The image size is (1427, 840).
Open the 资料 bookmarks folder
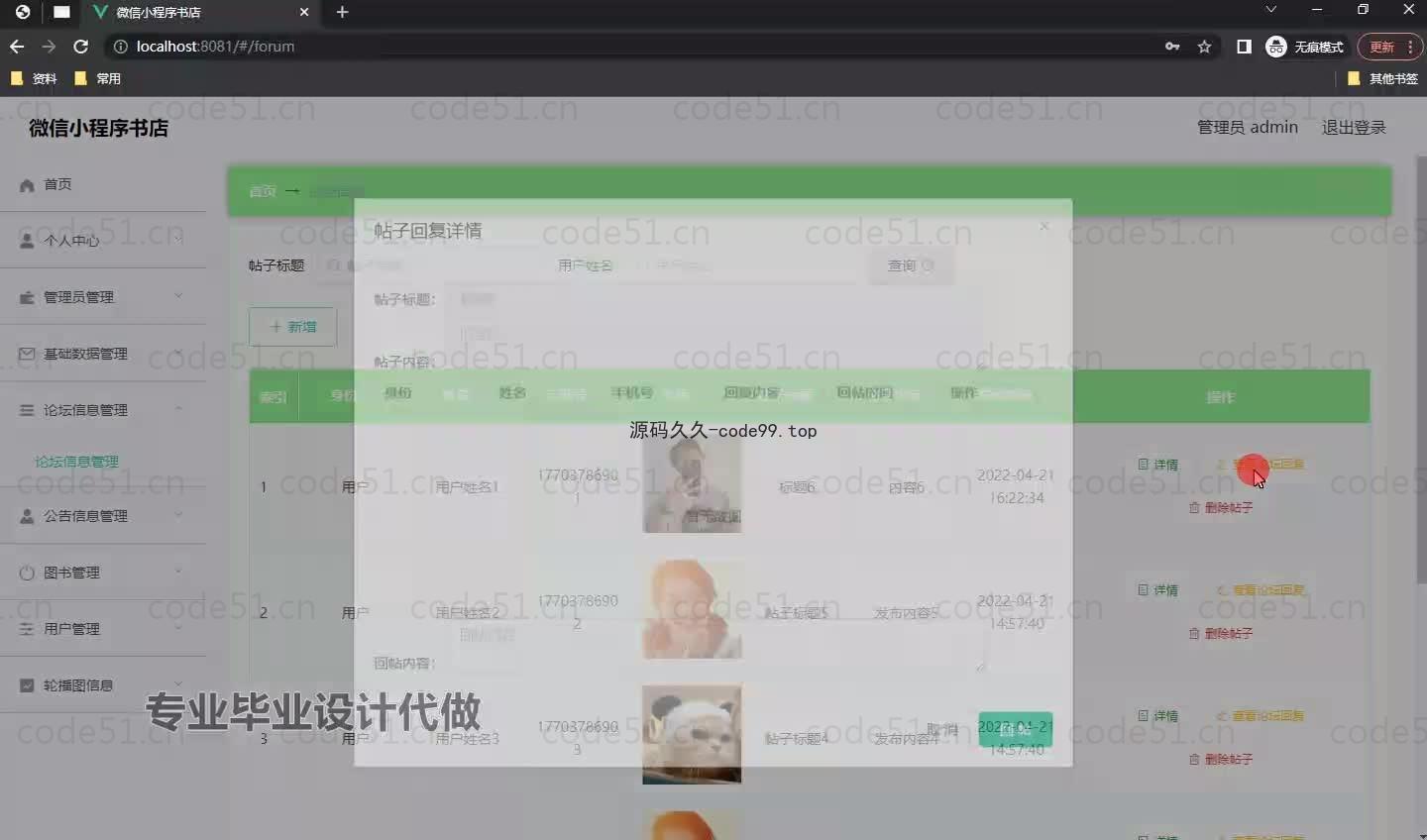(34, 78)
